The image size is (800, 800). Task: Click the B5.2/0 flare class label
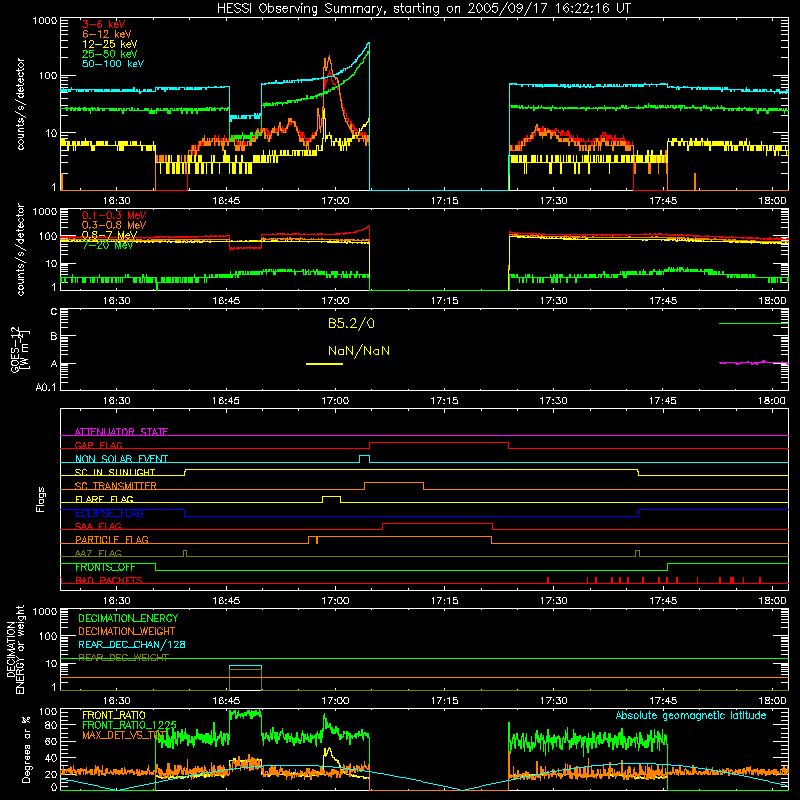(351, 323)
